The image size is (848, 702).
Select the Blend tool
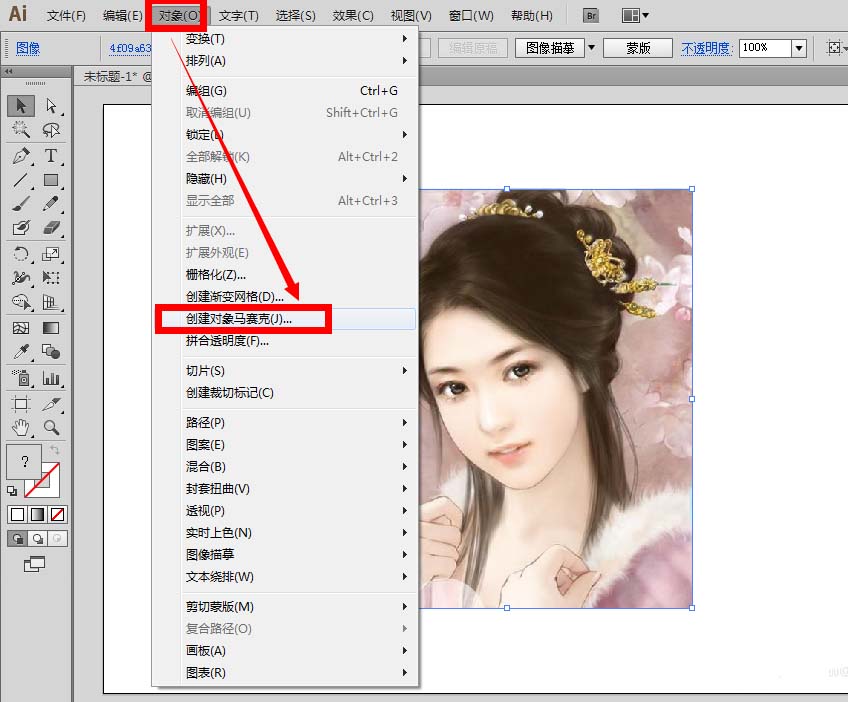(x=51, y=352)
